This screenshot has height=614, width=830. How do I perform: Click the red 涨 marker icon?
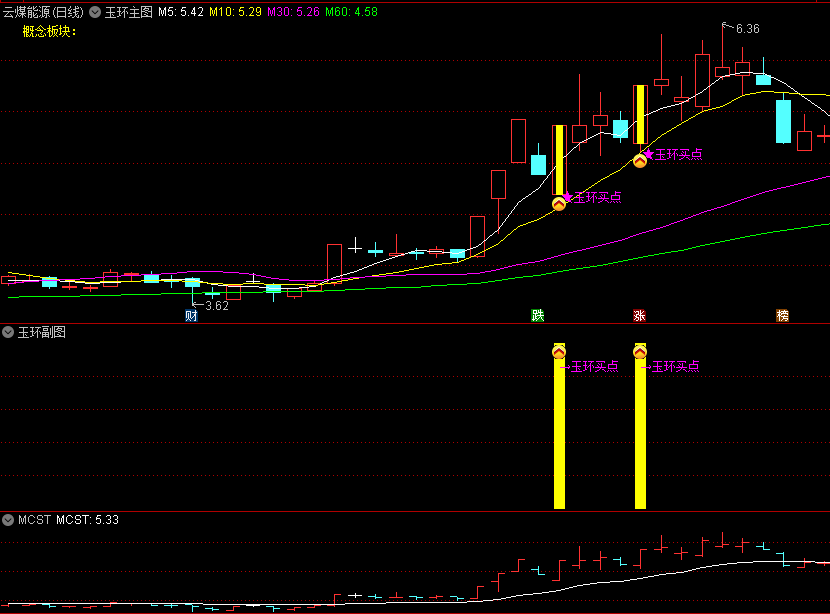coord(639,316)
